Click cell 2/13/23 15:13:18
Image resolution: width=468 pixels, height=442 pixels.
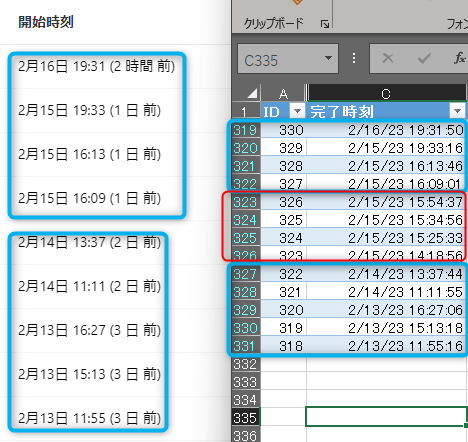[386, 328]
